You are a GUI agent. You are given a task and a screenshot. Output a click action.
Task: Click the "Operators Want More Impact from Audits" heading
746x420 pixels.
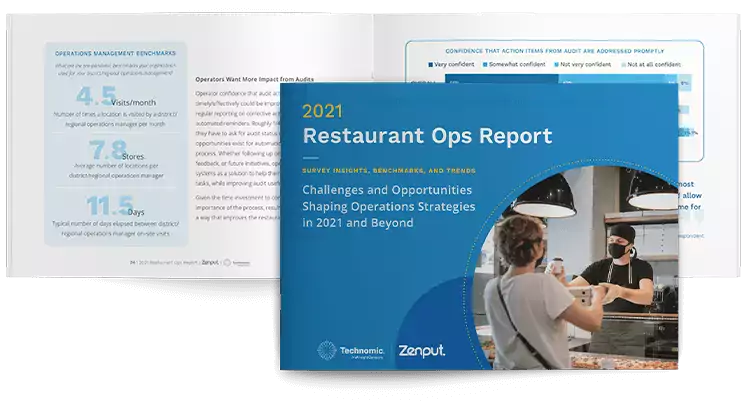(x=255, y=79)
